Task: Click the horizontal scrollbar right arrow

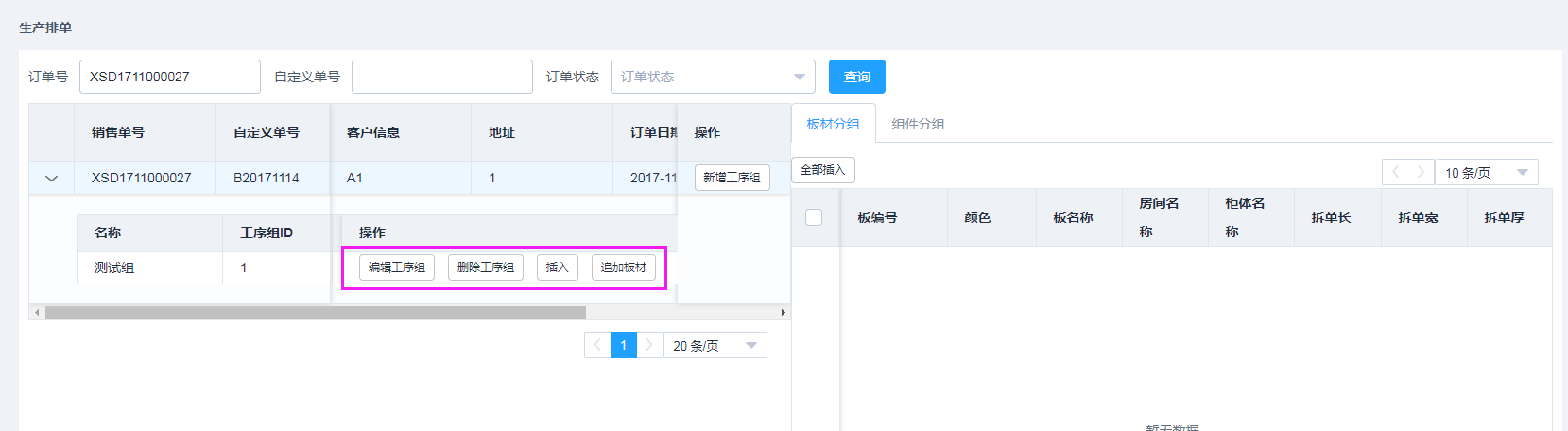Action: click(x=783, y=312)
